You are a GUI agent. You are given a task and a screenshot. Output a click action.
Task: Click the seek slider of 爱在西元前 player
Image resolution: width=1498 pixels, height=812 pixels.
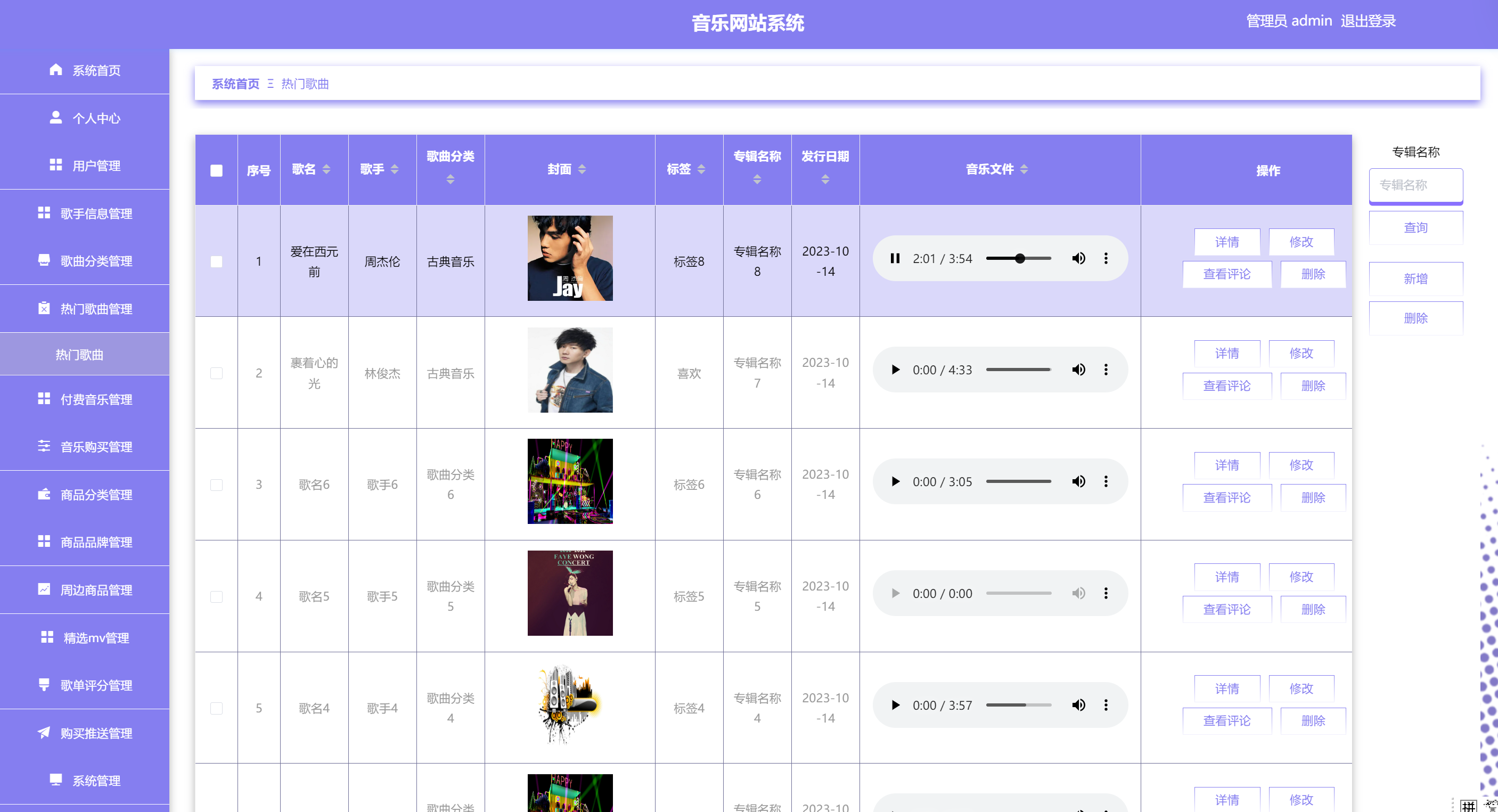(x=1019, y=259)
